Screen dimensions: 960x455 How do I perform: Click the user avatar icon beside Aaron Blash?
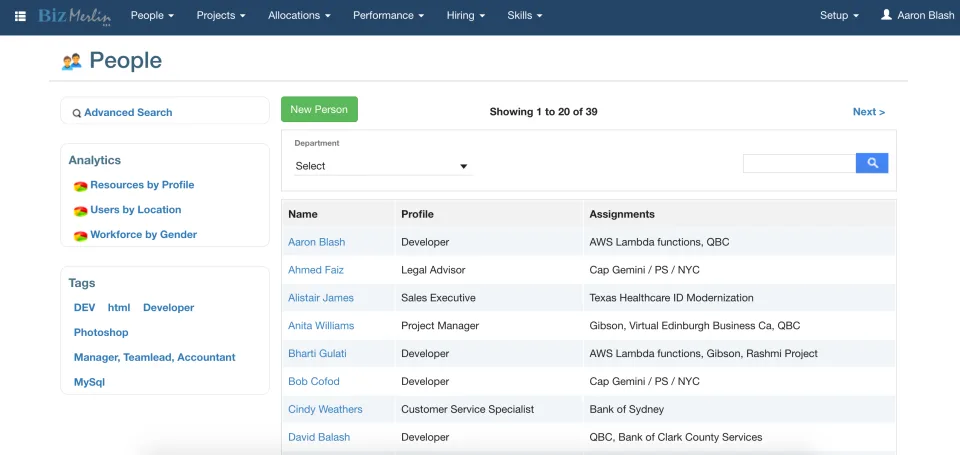pyautogui.click(x=886, y=15)
